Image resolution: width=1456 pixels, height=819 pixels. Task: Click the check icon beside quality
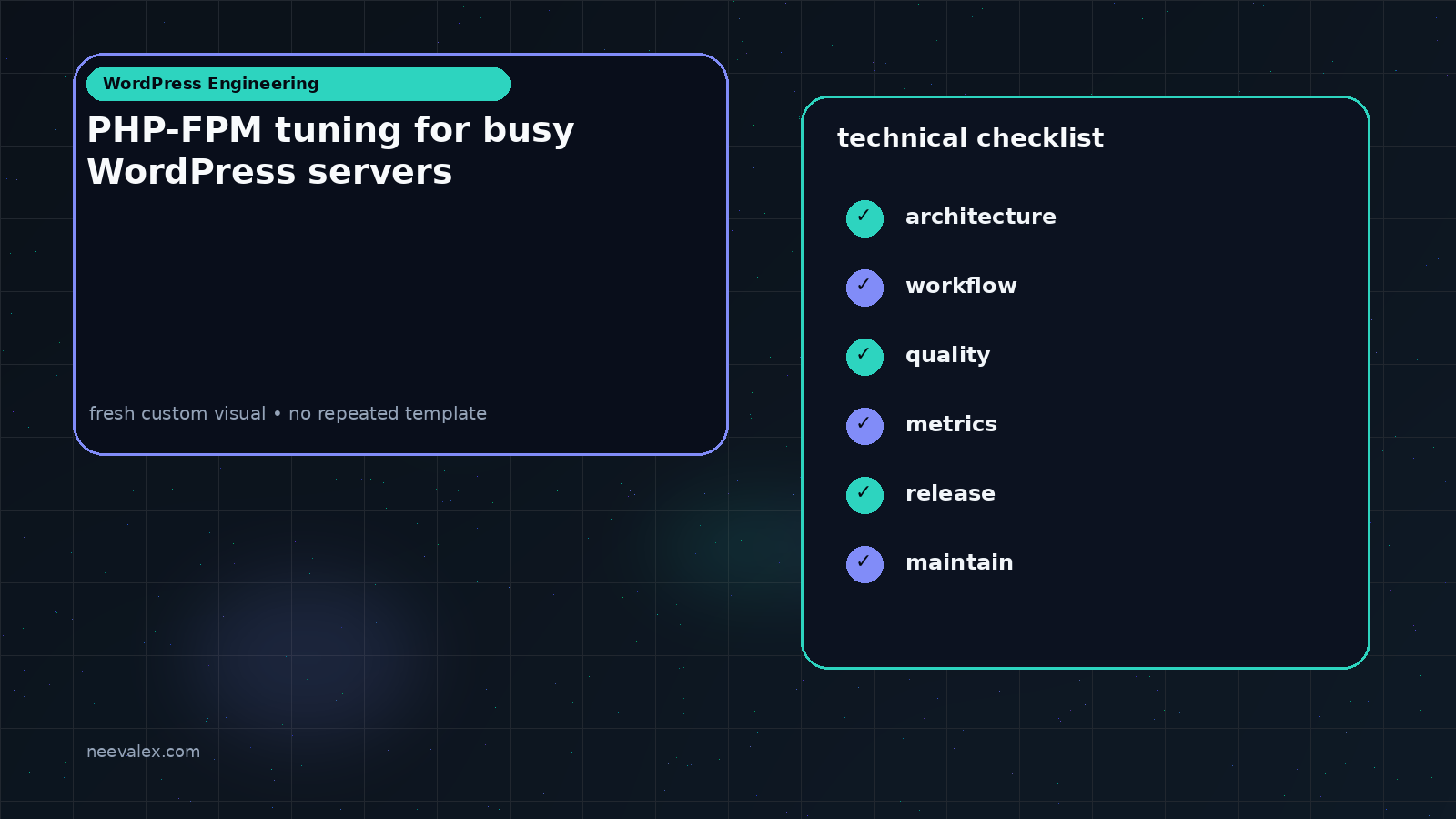pos(864,357)
